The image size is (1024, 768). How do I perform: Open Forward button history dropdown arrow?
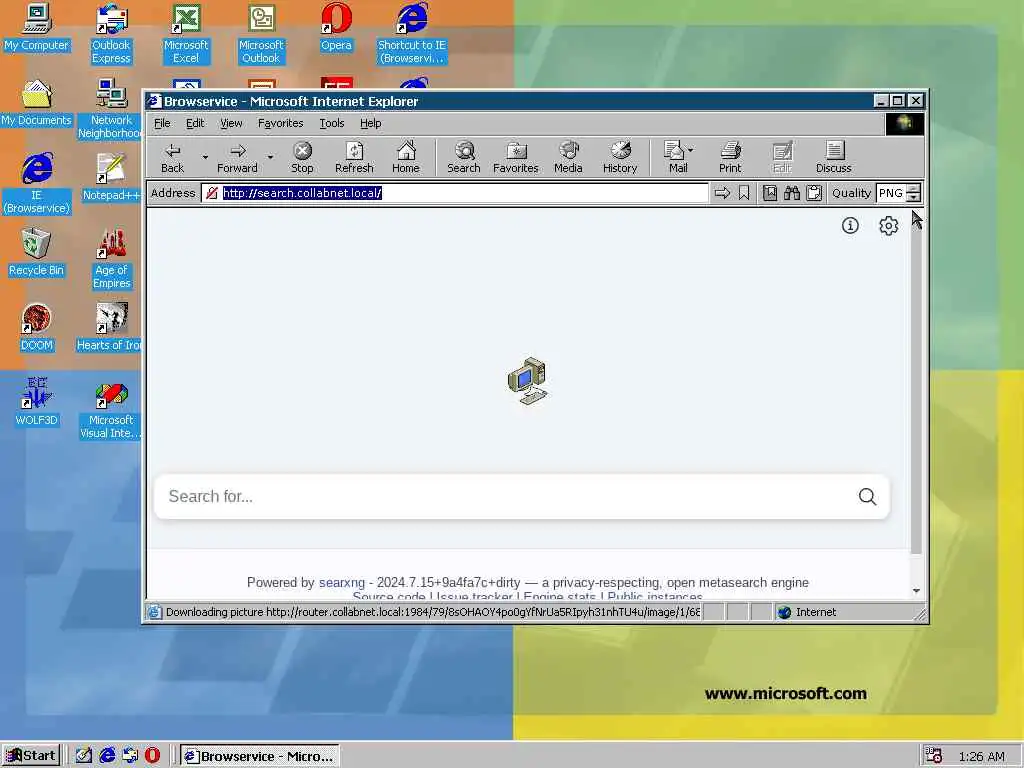pyautogui.click(x=270, y=157)
